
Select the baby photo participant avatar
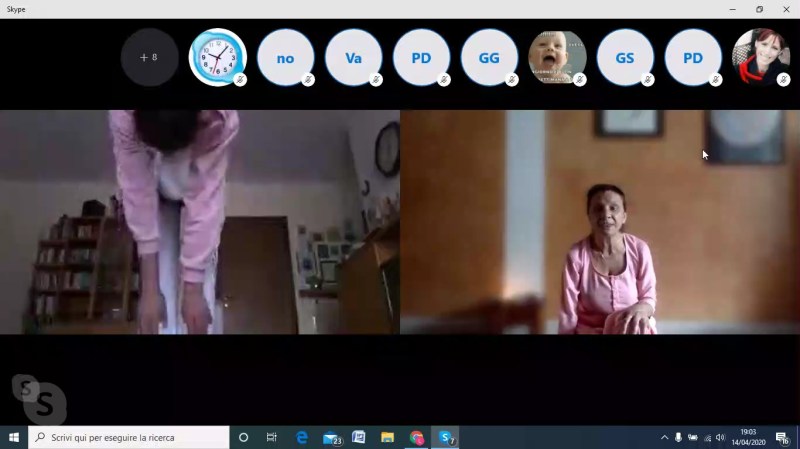point(557,58)
